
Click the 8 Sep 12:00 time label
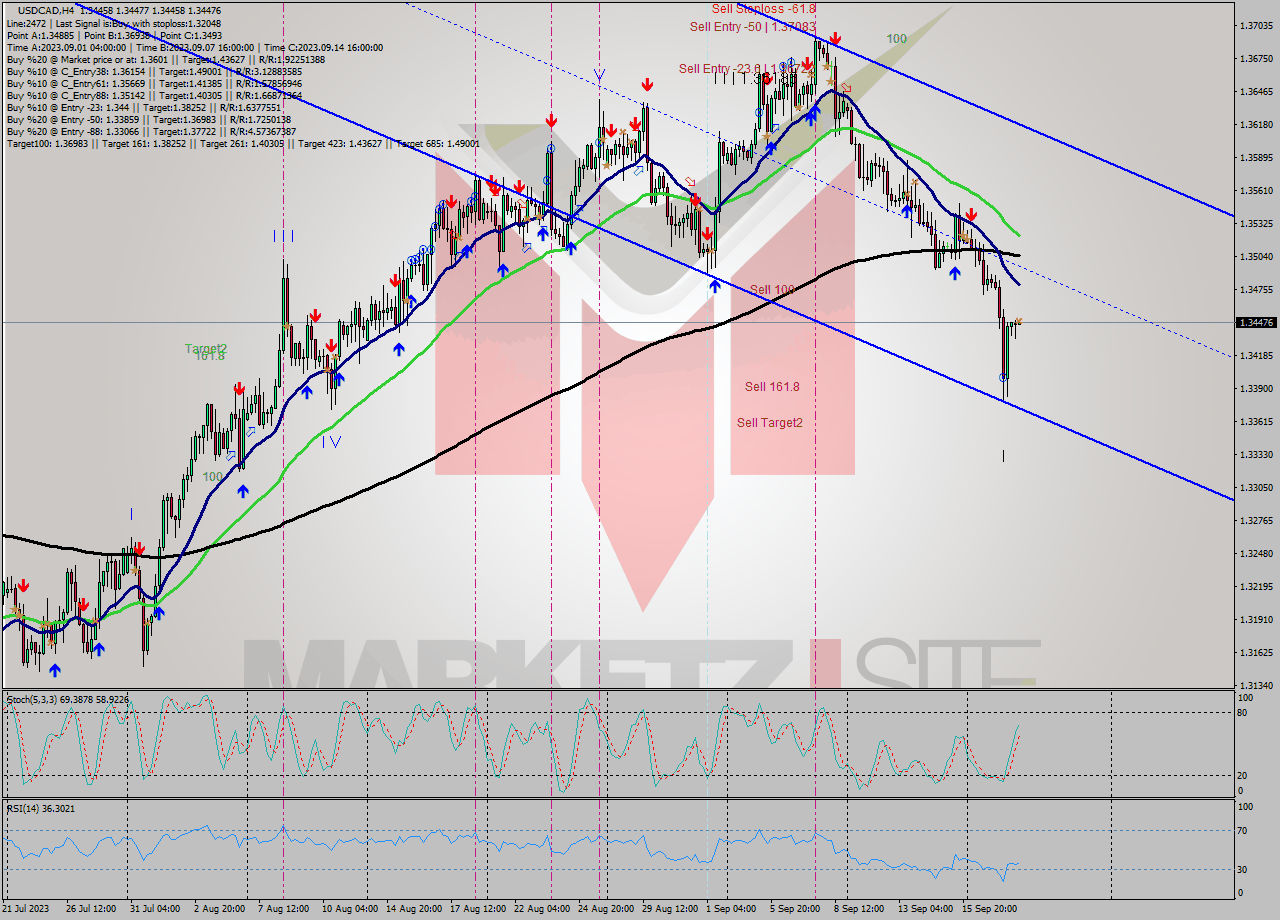pyautogui.click(x=858, y=909)
